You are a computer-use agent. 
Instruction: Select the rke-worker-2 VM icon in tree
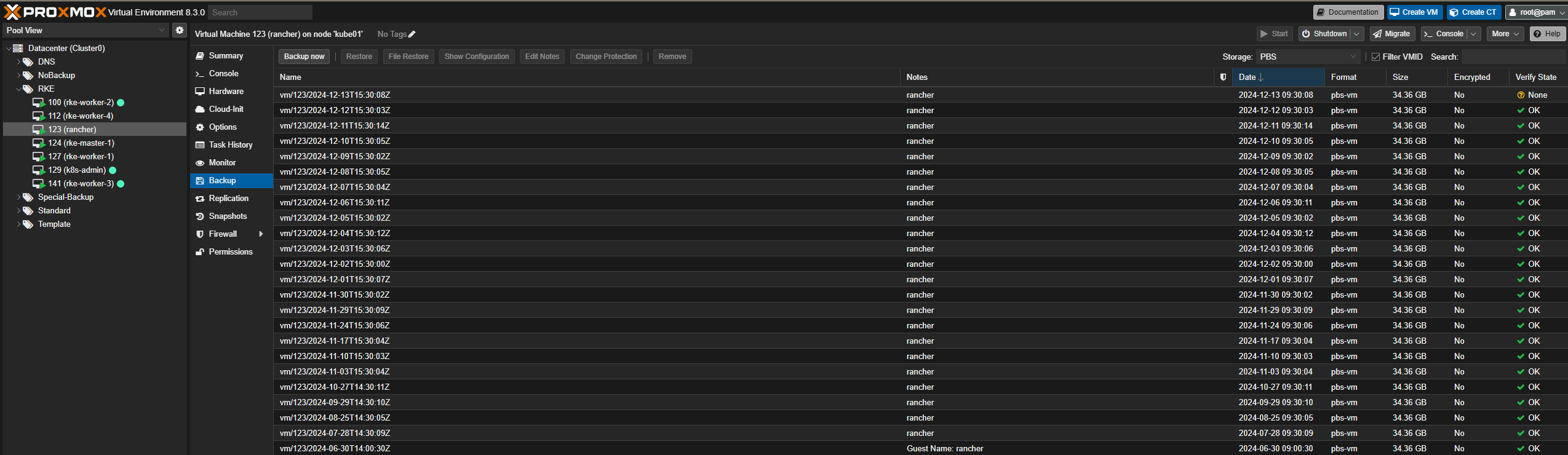[x=38, y=103]
